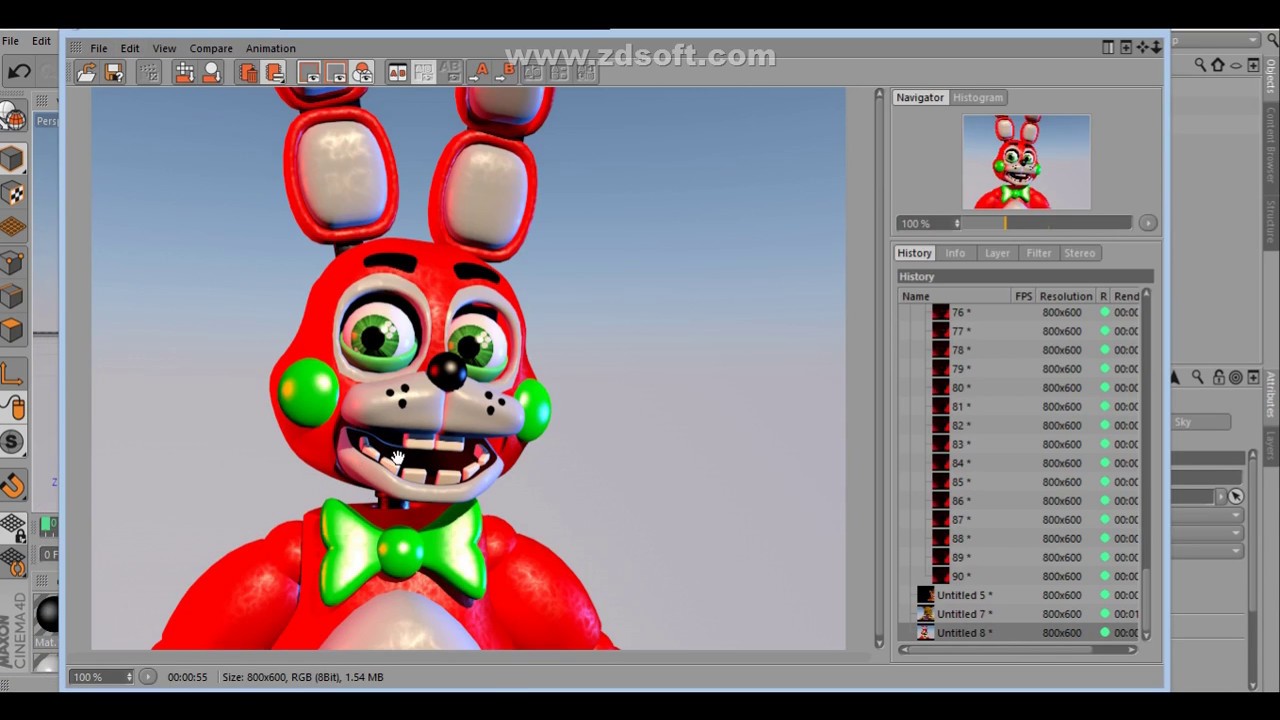This screenshot has height=720, width=1280.
Task: Toggle the Snap S circle icon
Action: point(12,441)
